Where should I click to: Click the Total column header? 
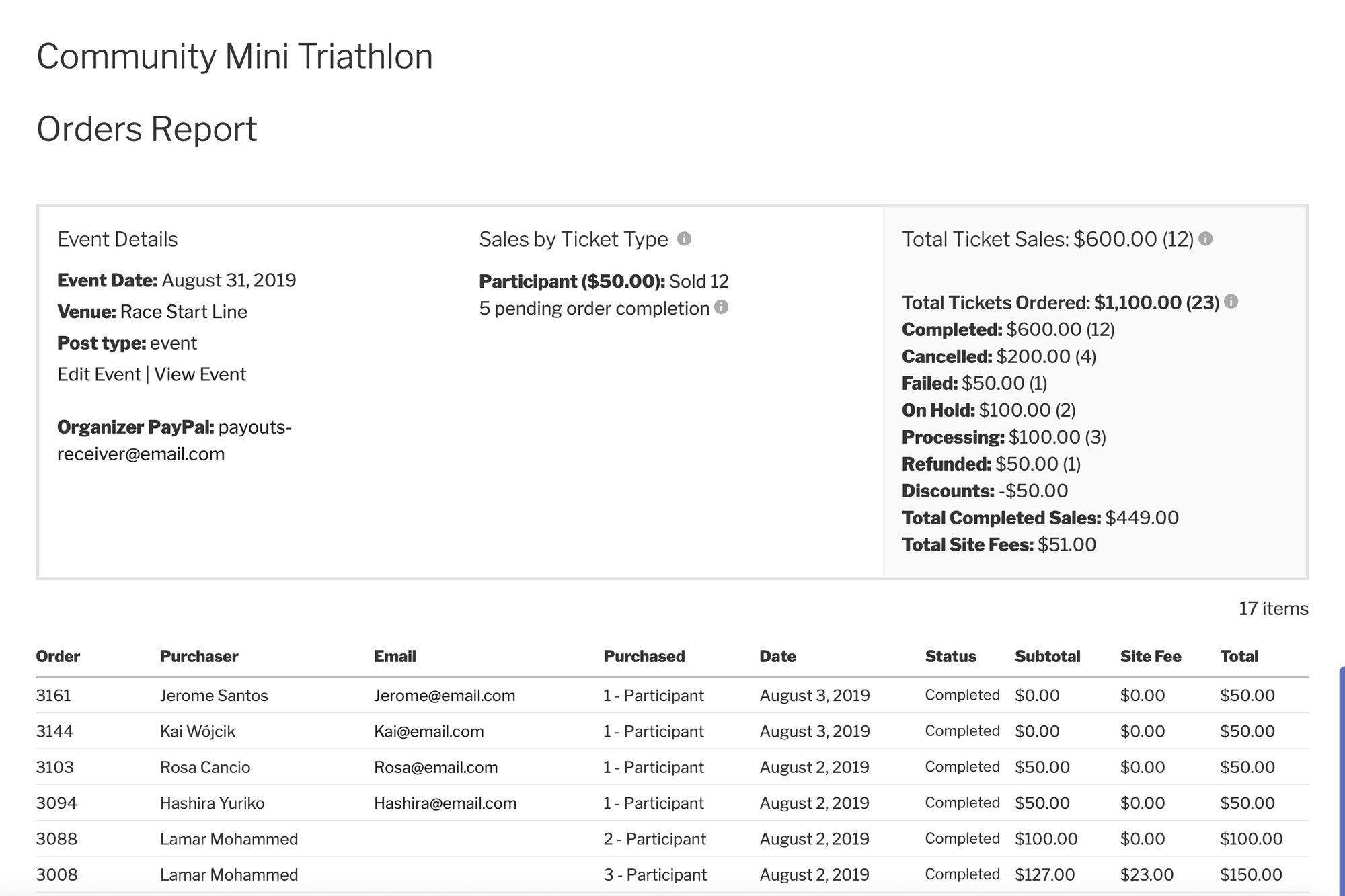point(1239,656)
